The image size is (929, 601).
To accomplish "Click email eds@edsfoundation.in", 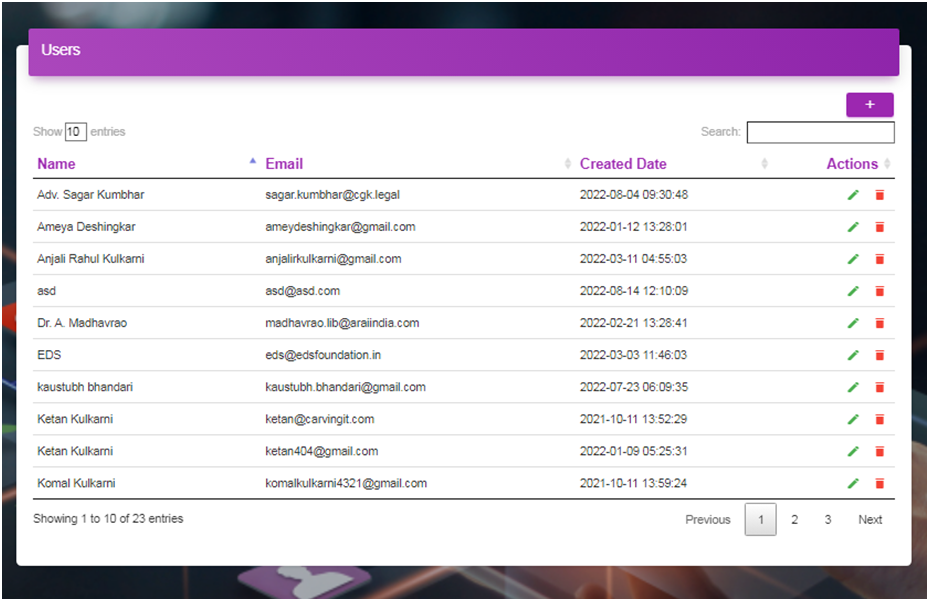I will coord(323,355).
